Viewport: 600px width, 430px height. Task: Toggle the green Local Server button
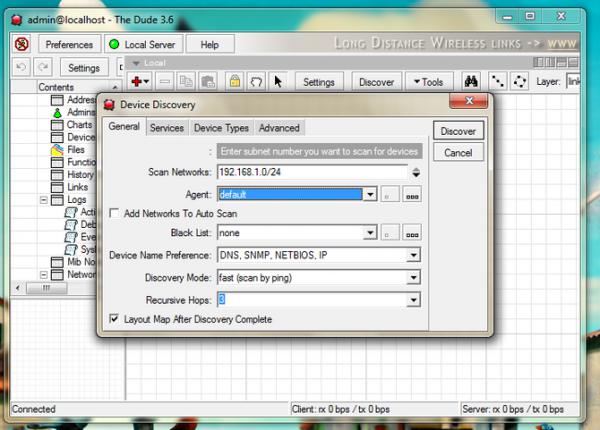pyautogui.click(x=143, y=44)
